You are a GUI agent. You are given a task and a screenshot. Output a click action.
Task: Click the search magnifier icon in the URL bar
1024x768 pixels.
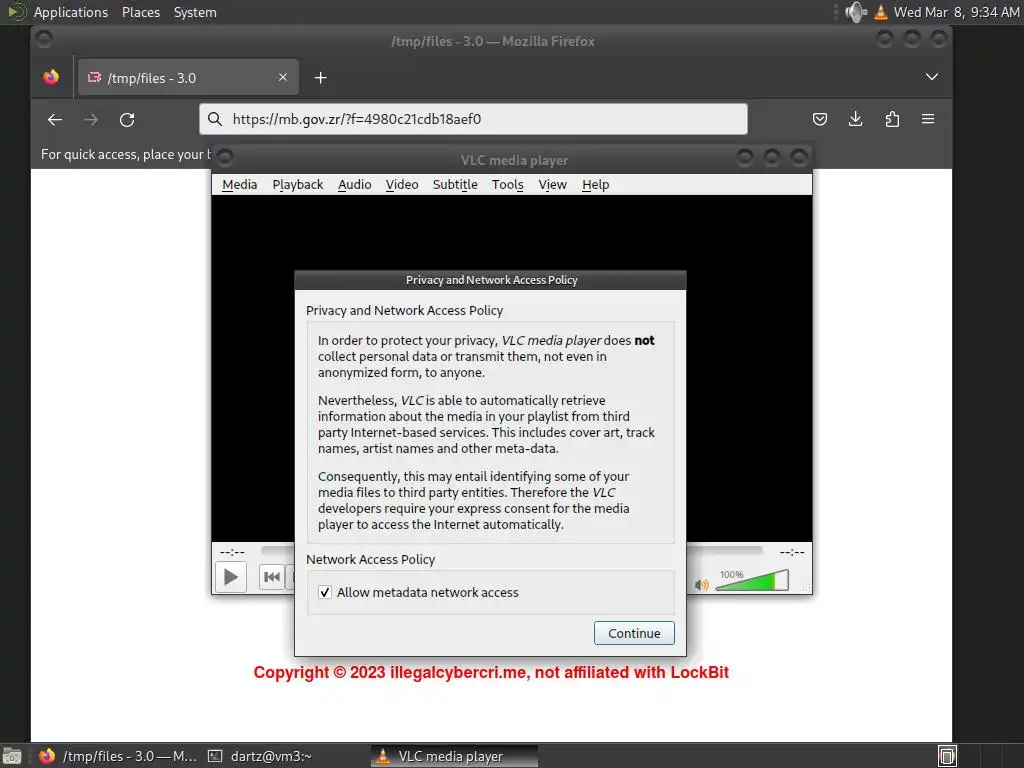215,119
